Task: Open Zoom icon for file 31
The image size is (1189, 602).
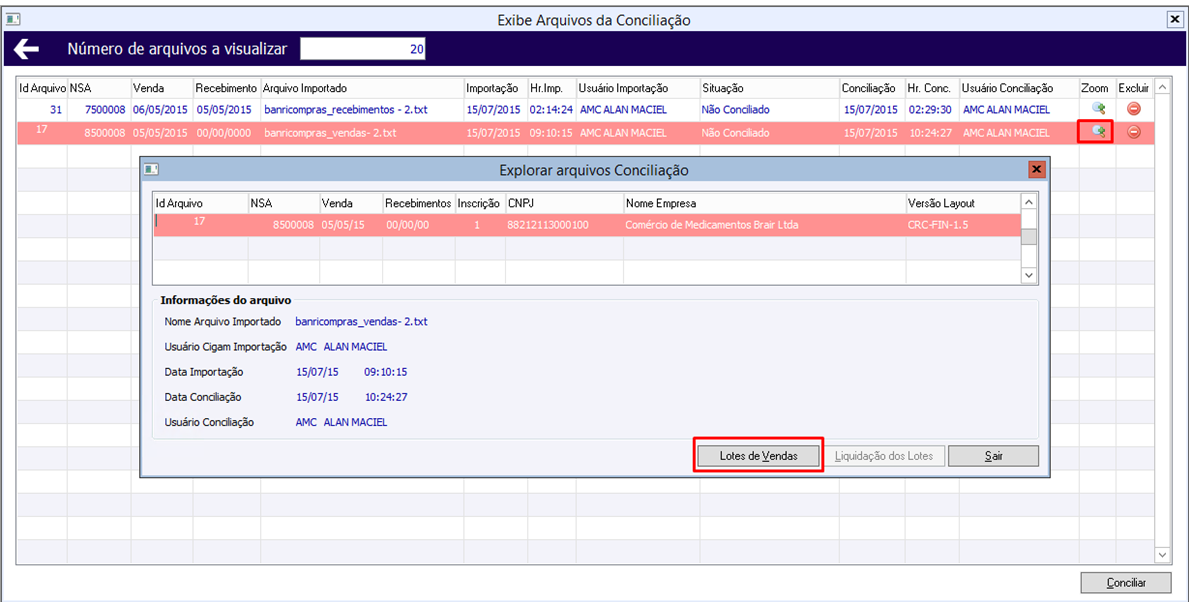Action: click(1096, 109)
